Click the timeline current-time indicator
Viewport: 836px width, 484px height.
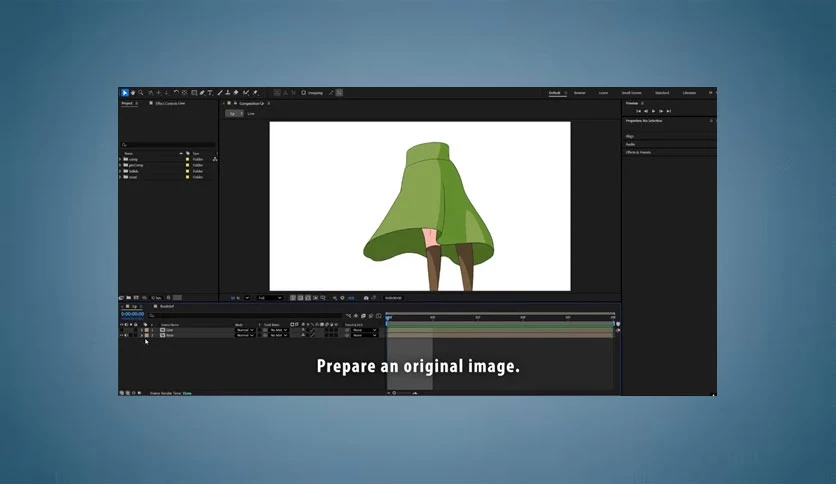click(x=388, y=318)
